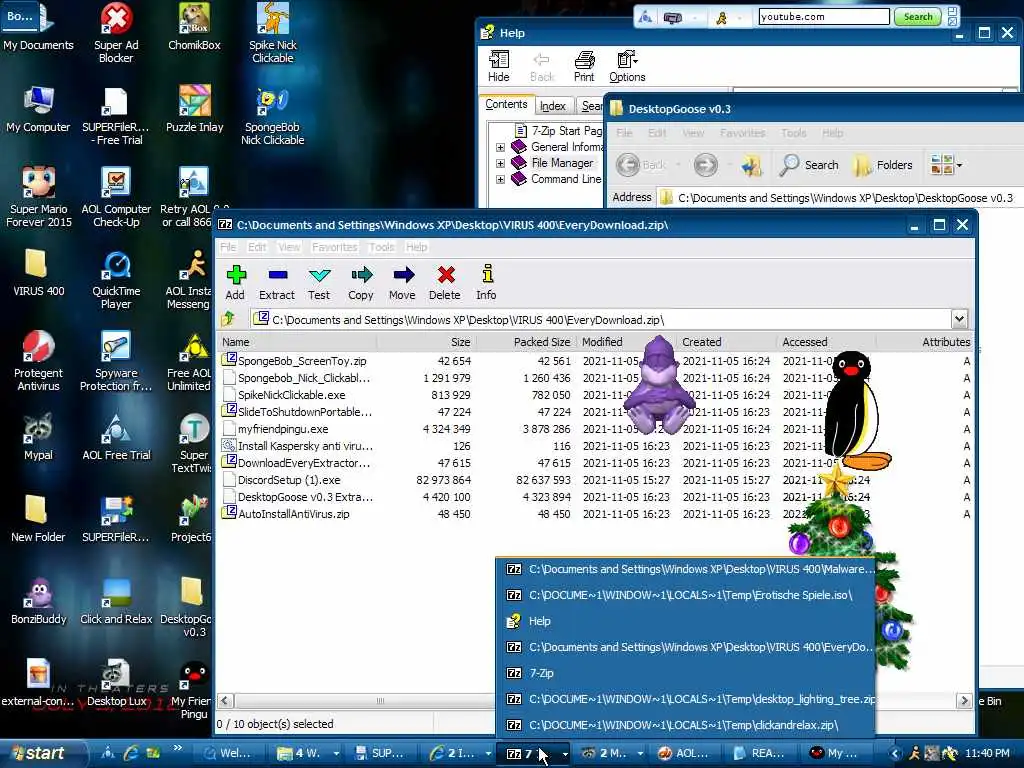Open the Puzzle Inlay desktop icon
The image size is (1024, 768).
click(x=195, y=110)
